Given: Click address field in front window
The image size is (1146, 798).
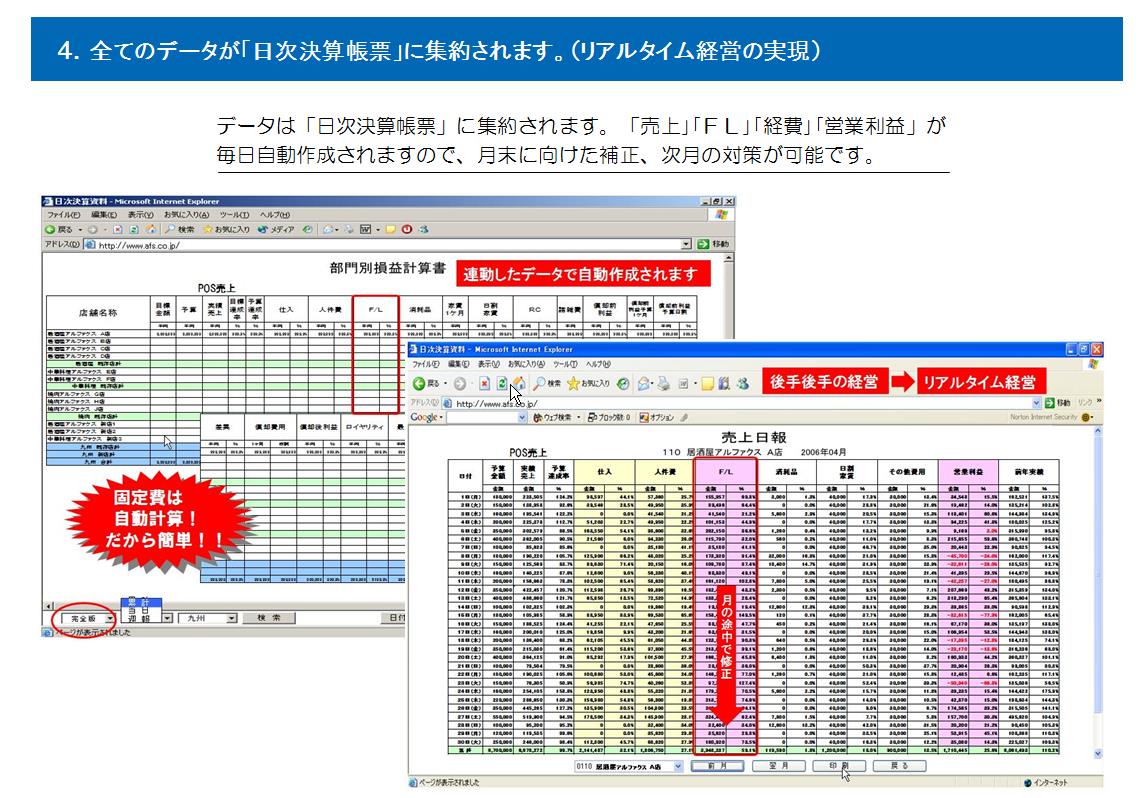Looking at the screenshot, I should (x=740, y=403).
